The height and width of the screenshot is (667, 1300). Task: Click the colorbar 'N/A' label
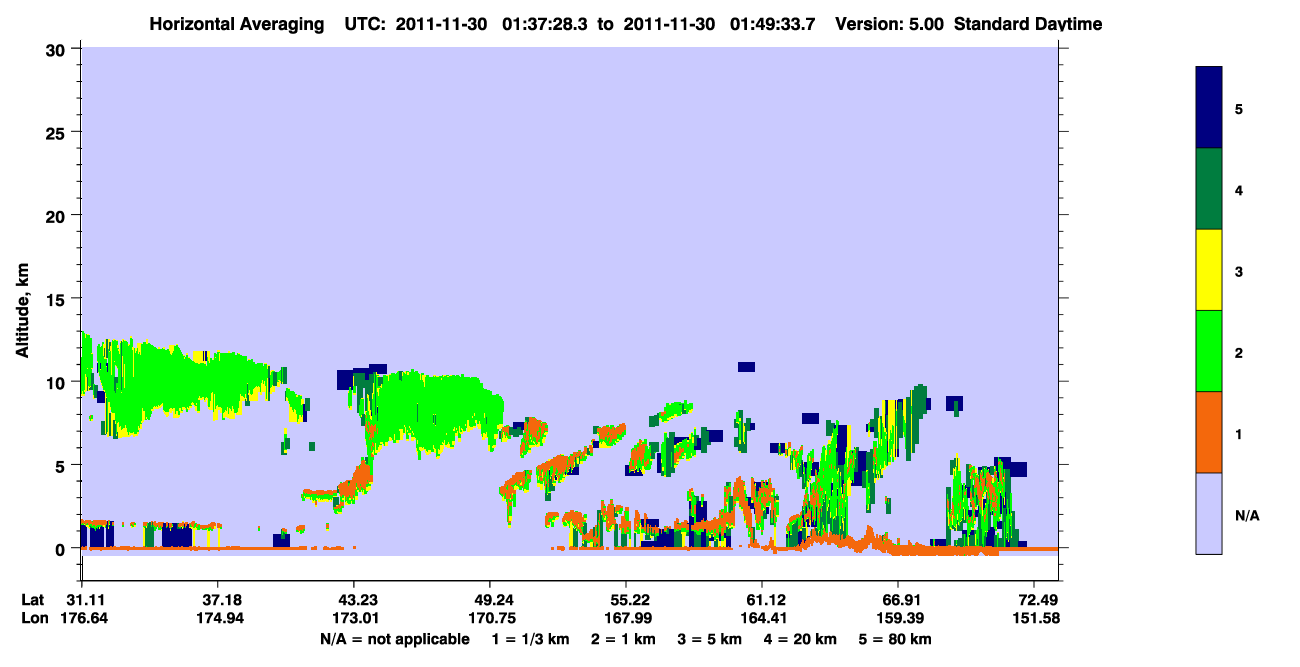(x=1246, y=516)
